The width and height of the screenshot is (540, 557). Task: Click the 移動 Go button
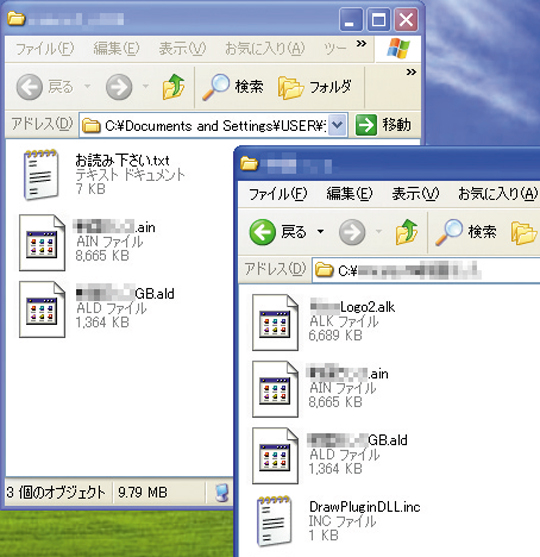click(383, 125)
